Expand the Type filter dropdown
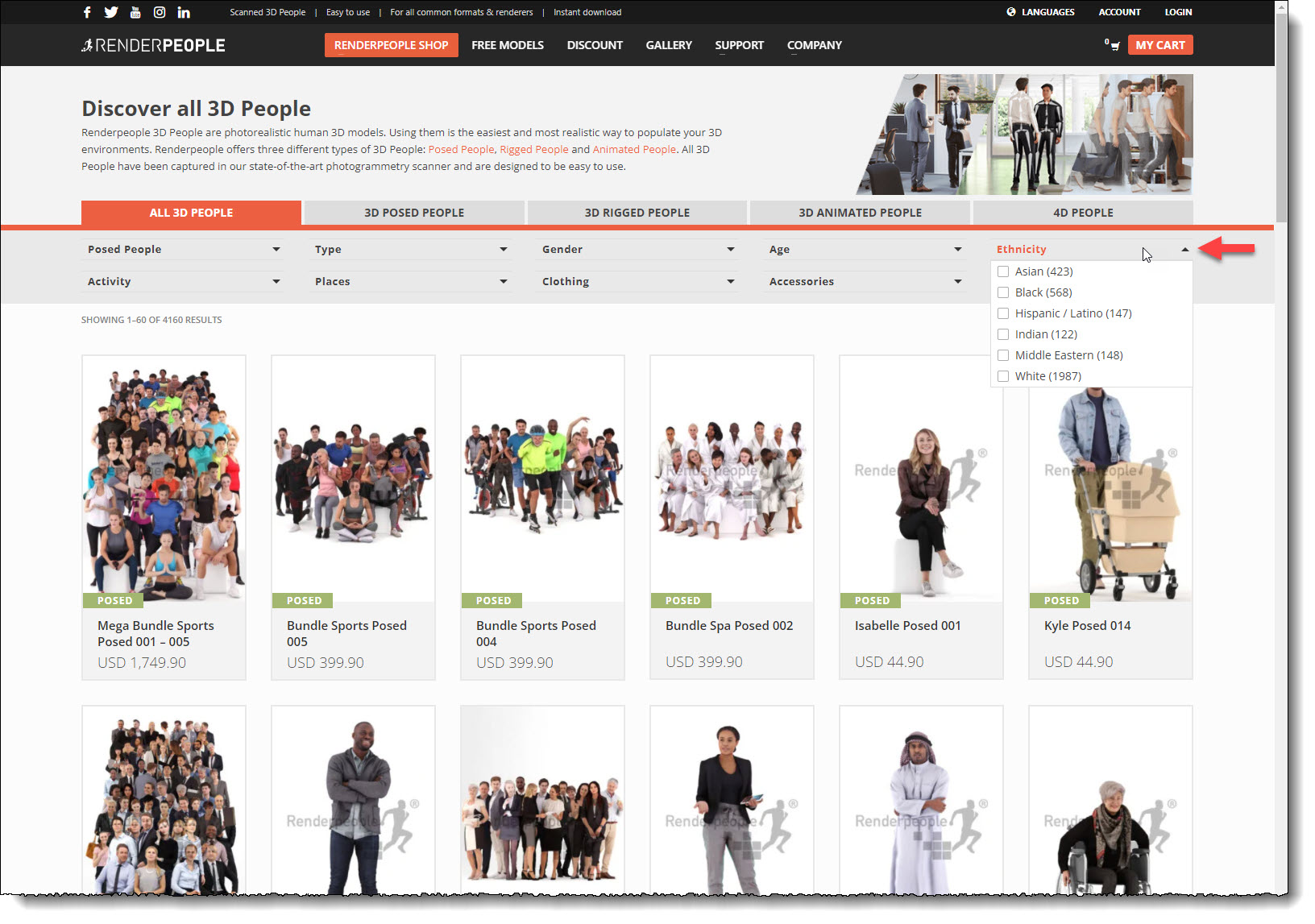 [x=411, y=249]
